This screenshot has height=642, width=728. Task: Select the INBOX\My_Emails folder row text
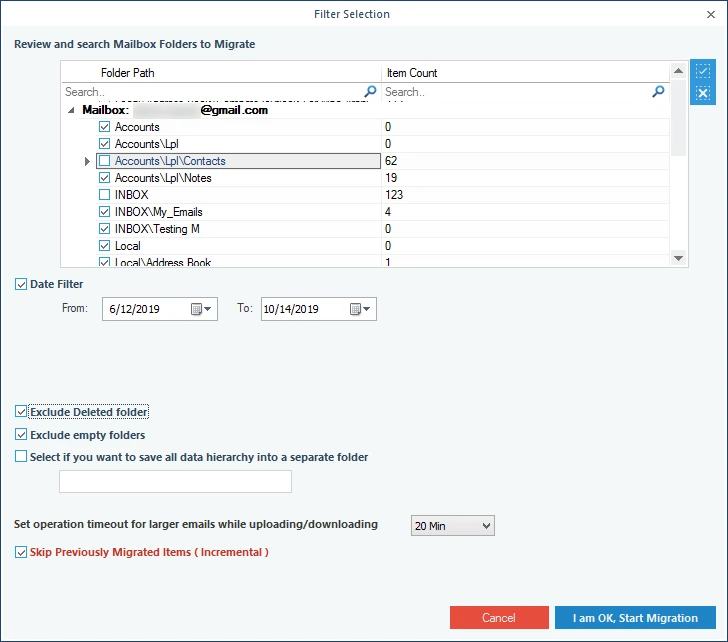point(159,212)
